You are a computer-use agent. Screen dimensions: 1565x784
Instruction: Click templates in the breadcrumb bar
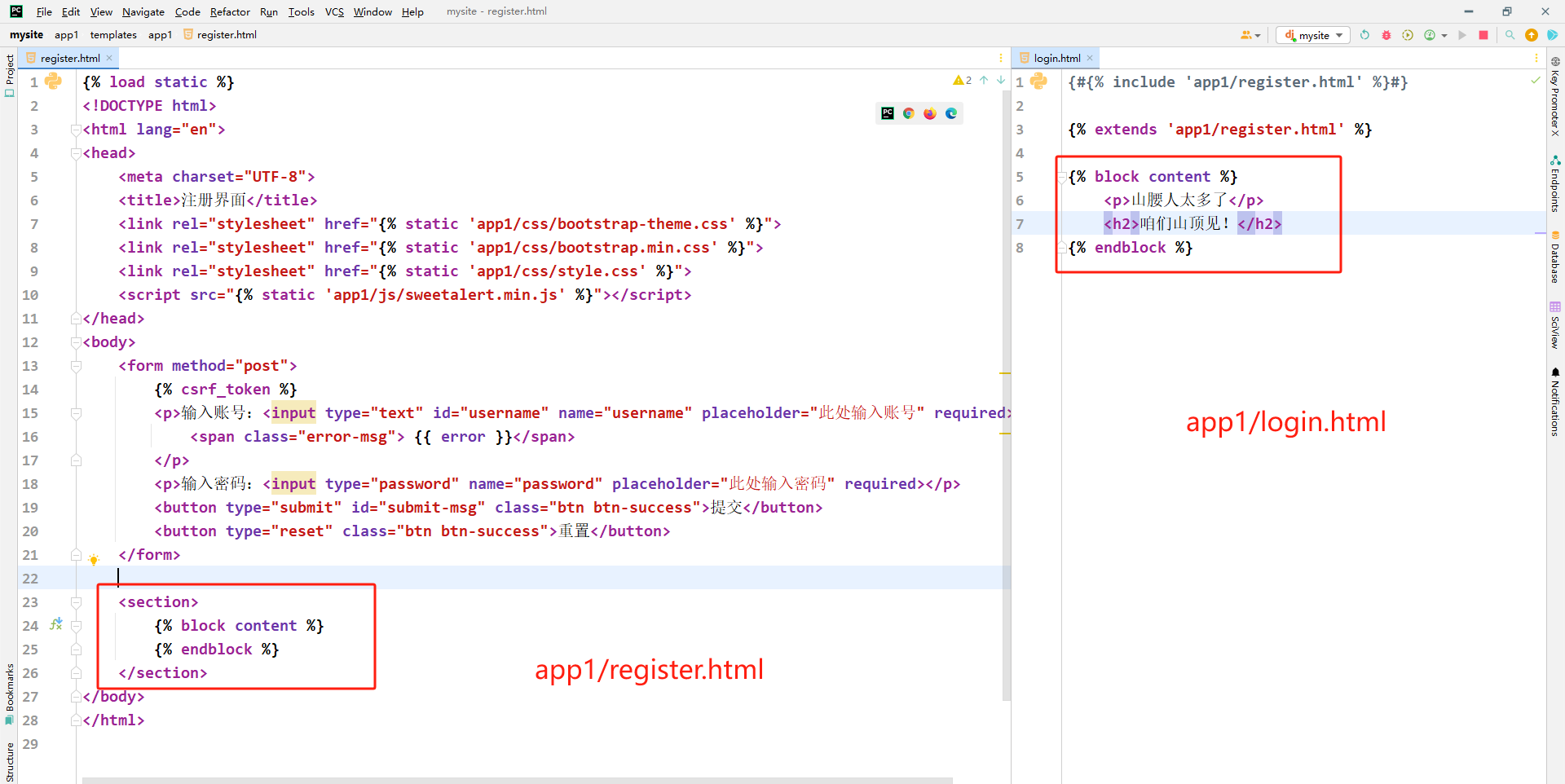click(x=113, y=35)
